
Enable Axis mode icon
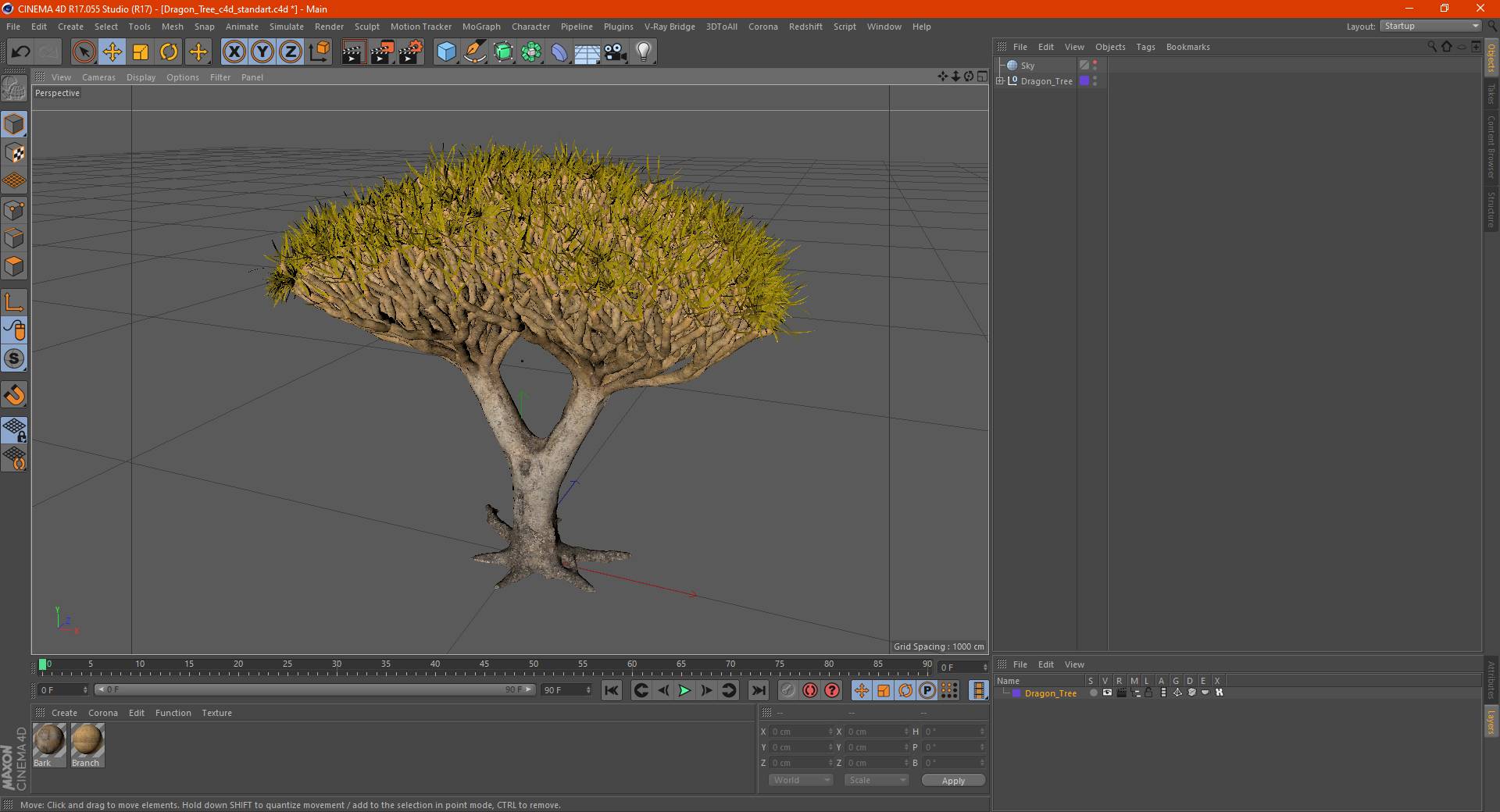tap(14, 301)
